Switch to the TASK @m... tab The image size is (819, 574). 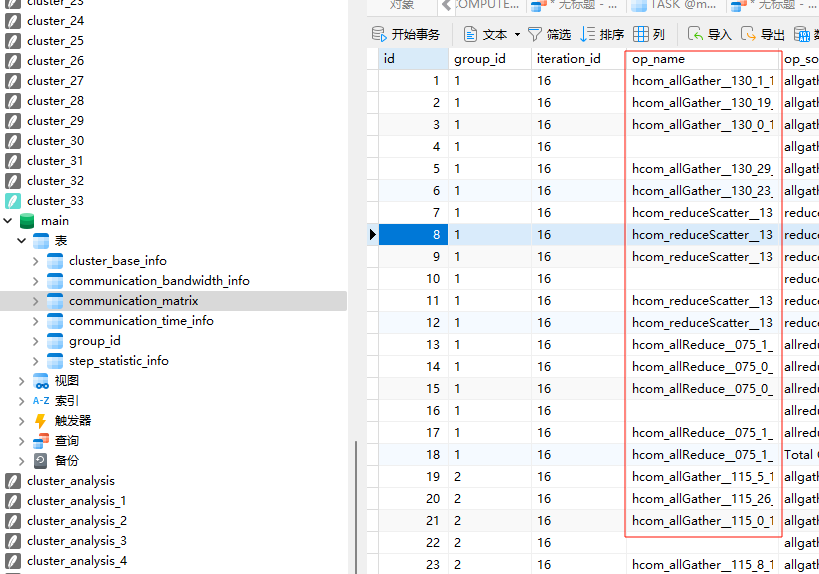click(674, 5)
